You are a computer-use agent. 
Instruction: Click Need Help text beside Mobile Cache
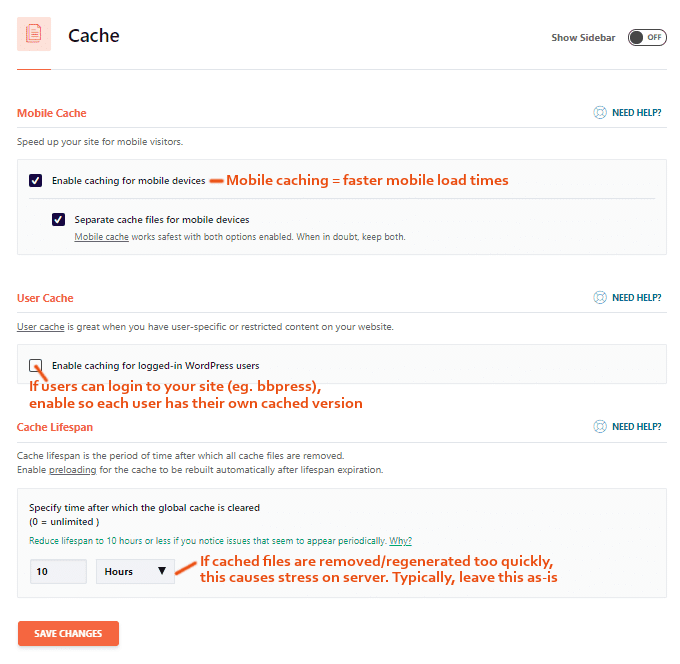pyautogui.click(x=636, y=113)
